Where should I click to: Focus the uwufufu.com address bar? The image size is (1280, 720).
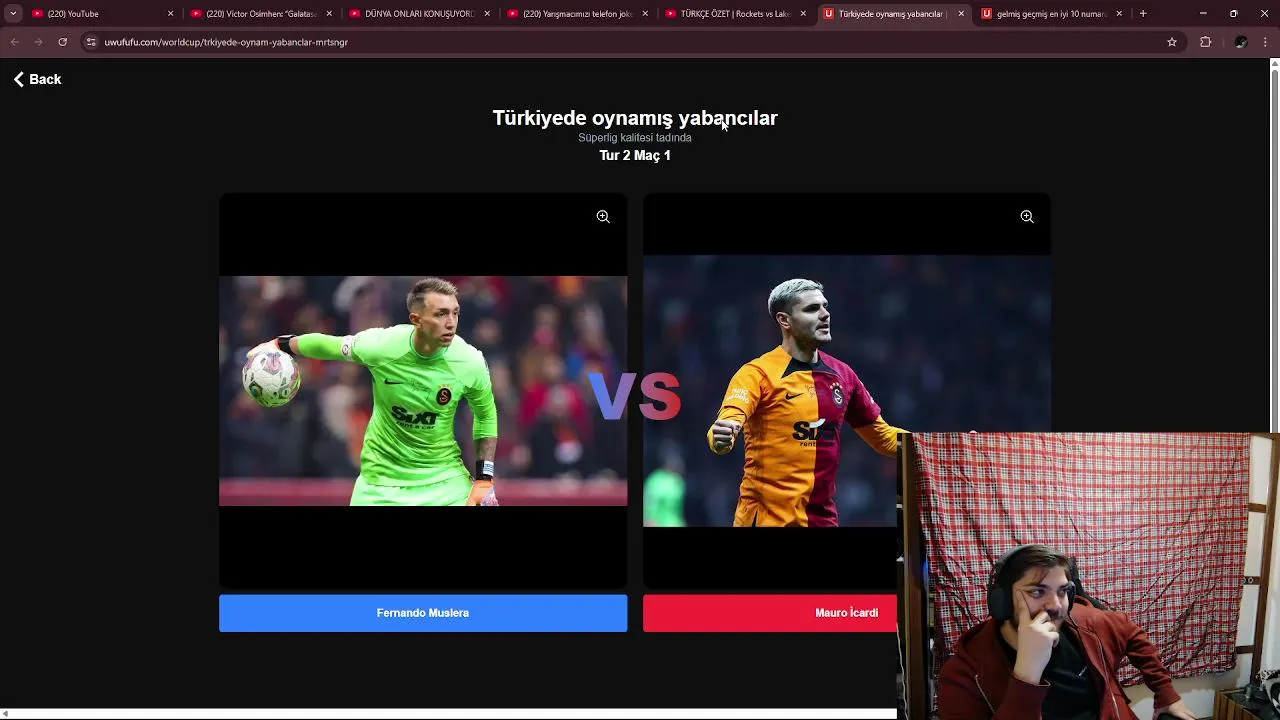[x=630, y=42]
